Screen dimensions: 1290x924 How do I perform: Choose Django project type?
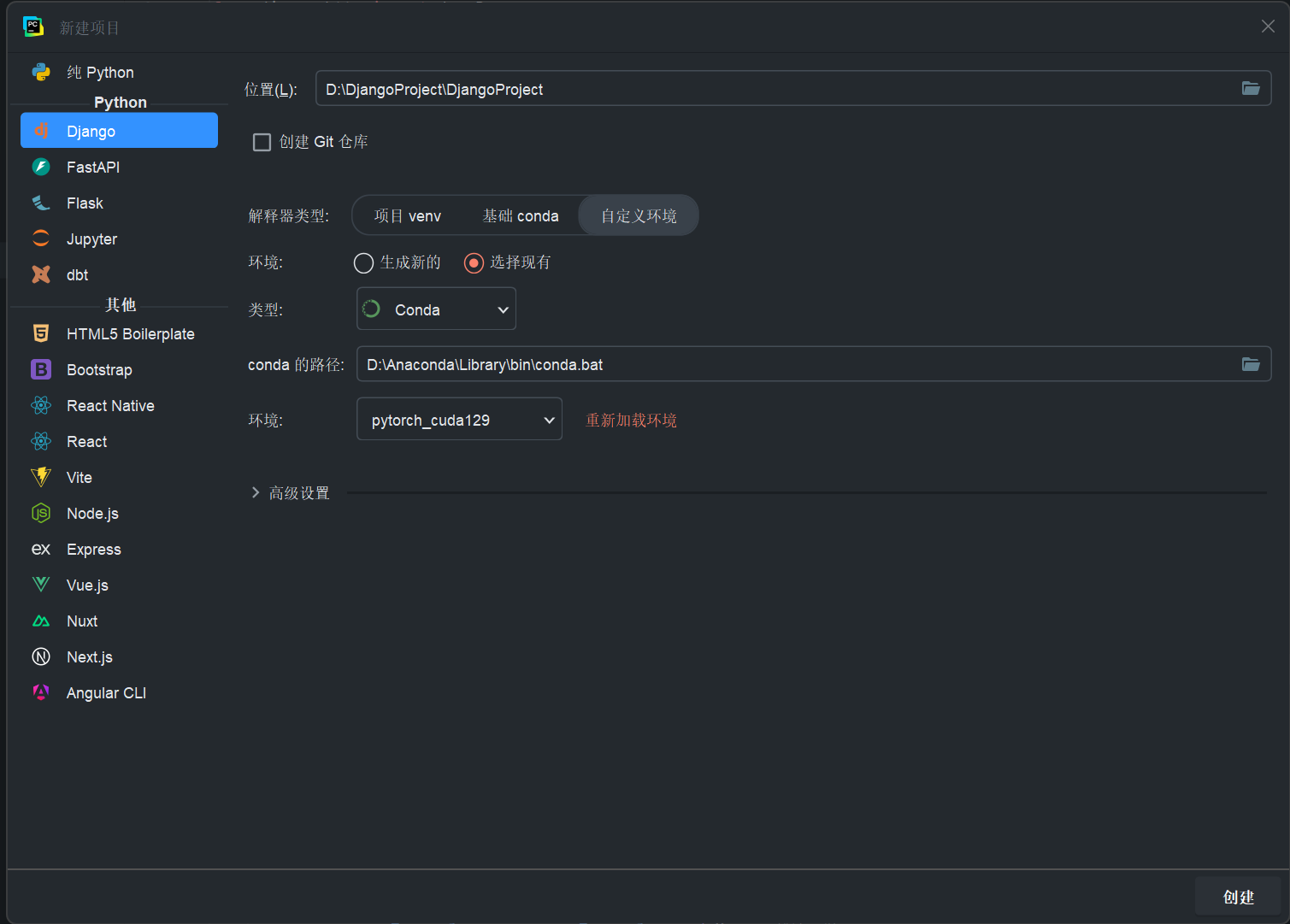(119, 131)
